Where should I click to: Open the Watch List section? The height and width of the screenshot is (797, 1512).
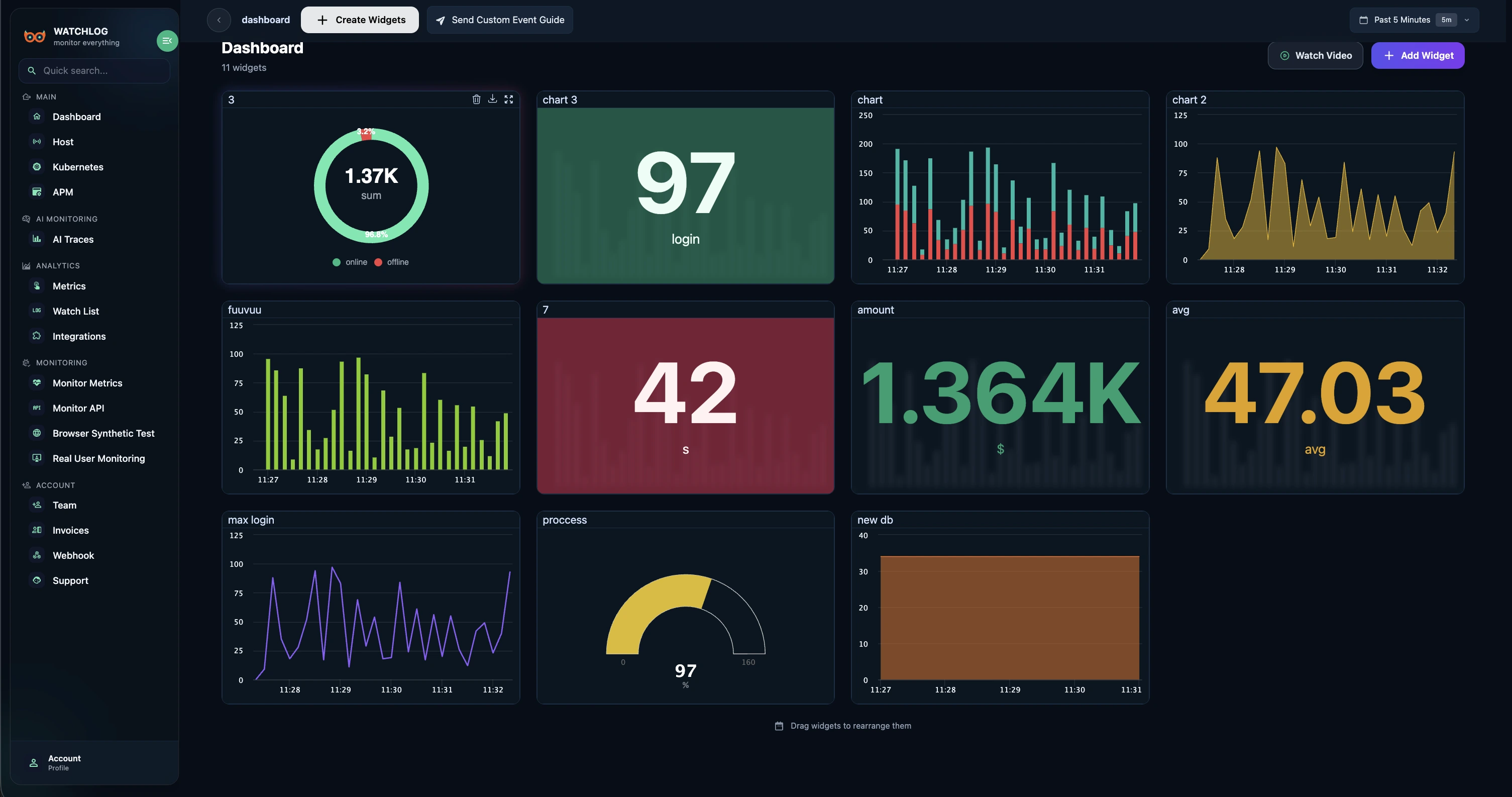coord(75,311)
